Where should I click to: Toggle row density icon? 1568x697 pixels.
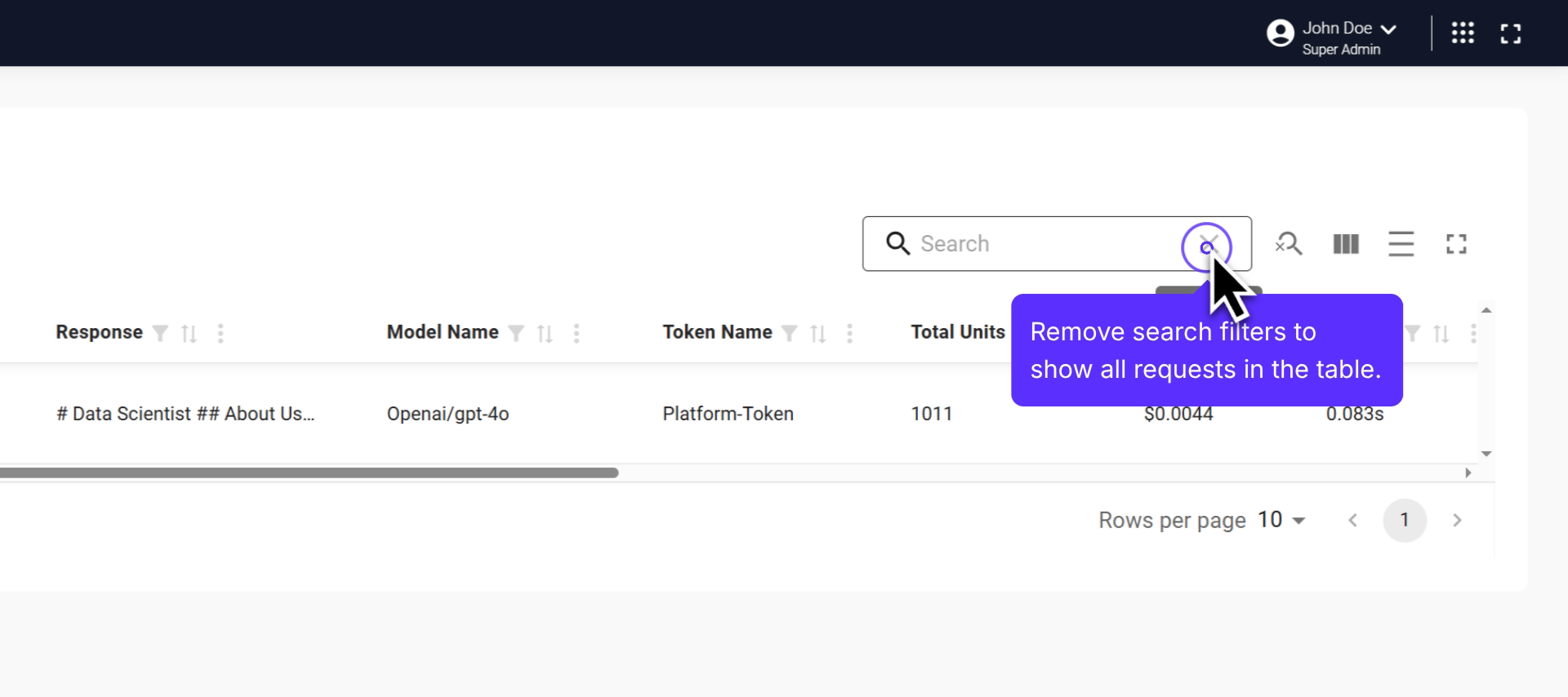pyautogui.click(x=1401, y=244)
